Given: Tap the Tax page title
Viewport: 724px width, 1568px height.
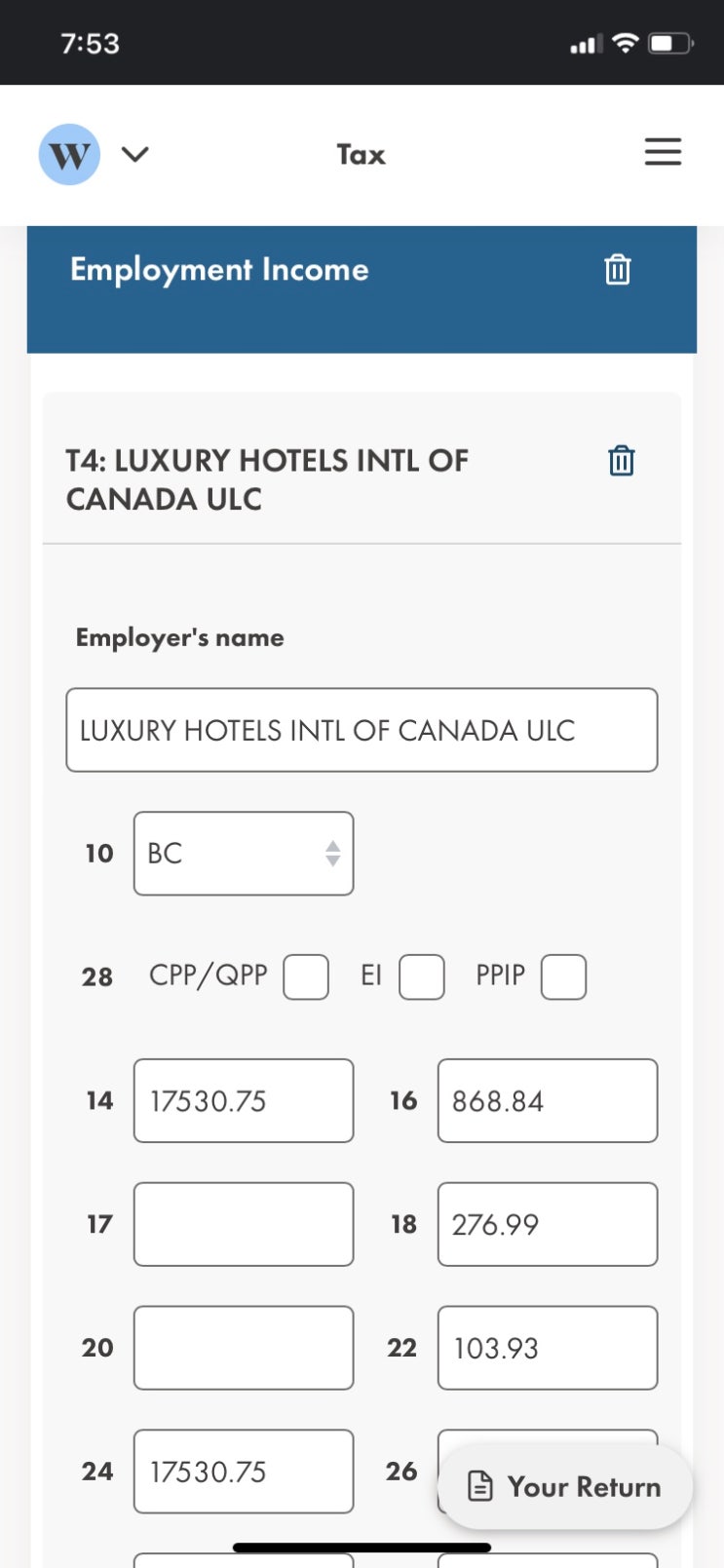Looking at the screenshot, I should (x=362, y=154).
